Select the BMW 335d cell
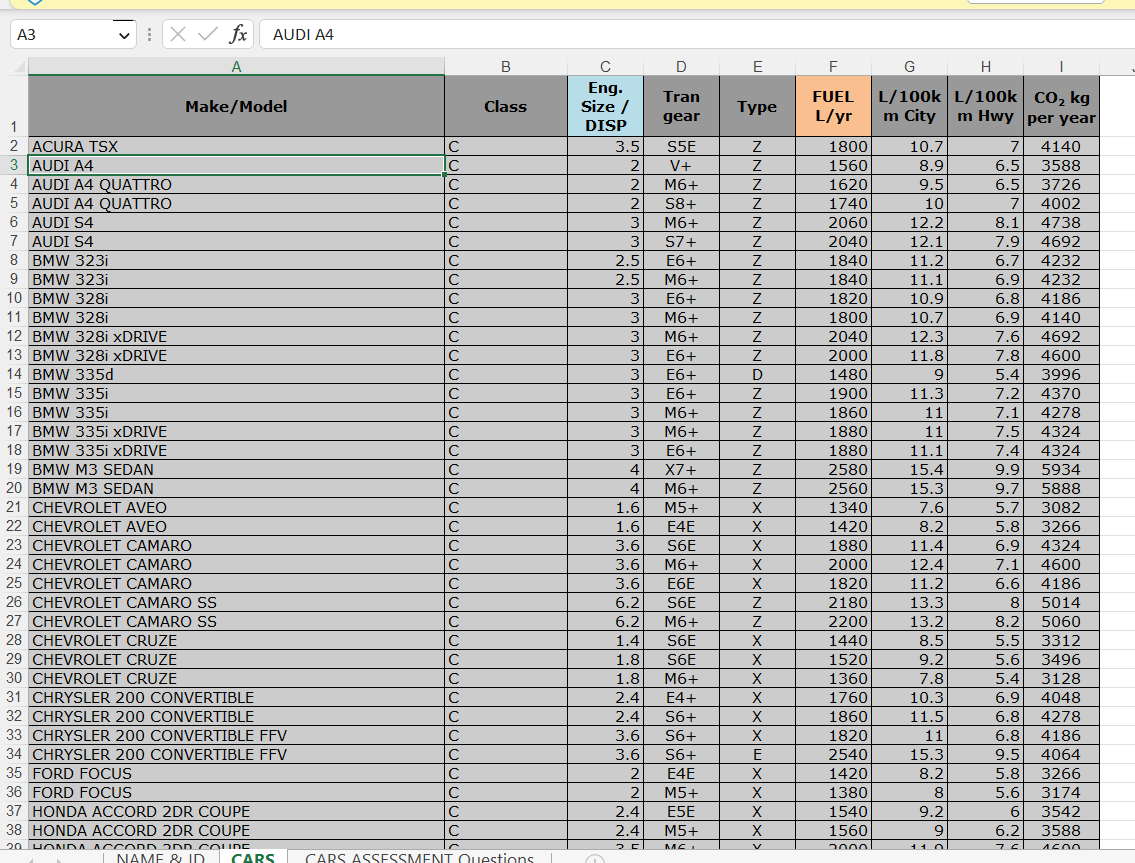Image resolution: width=1135 pixels, height=863 pixels. tap(236, 374)
